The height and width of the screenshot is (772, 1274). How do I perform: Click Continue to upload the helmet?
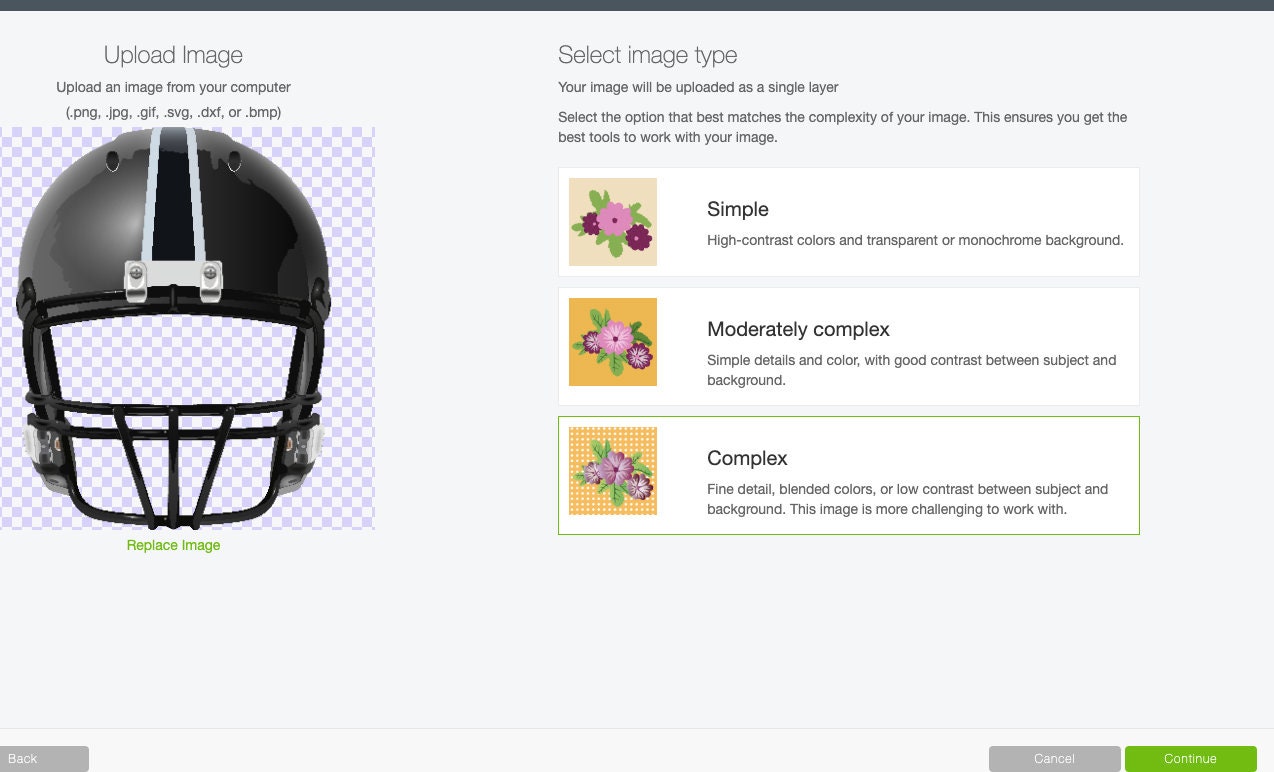tap(1190, 758)
